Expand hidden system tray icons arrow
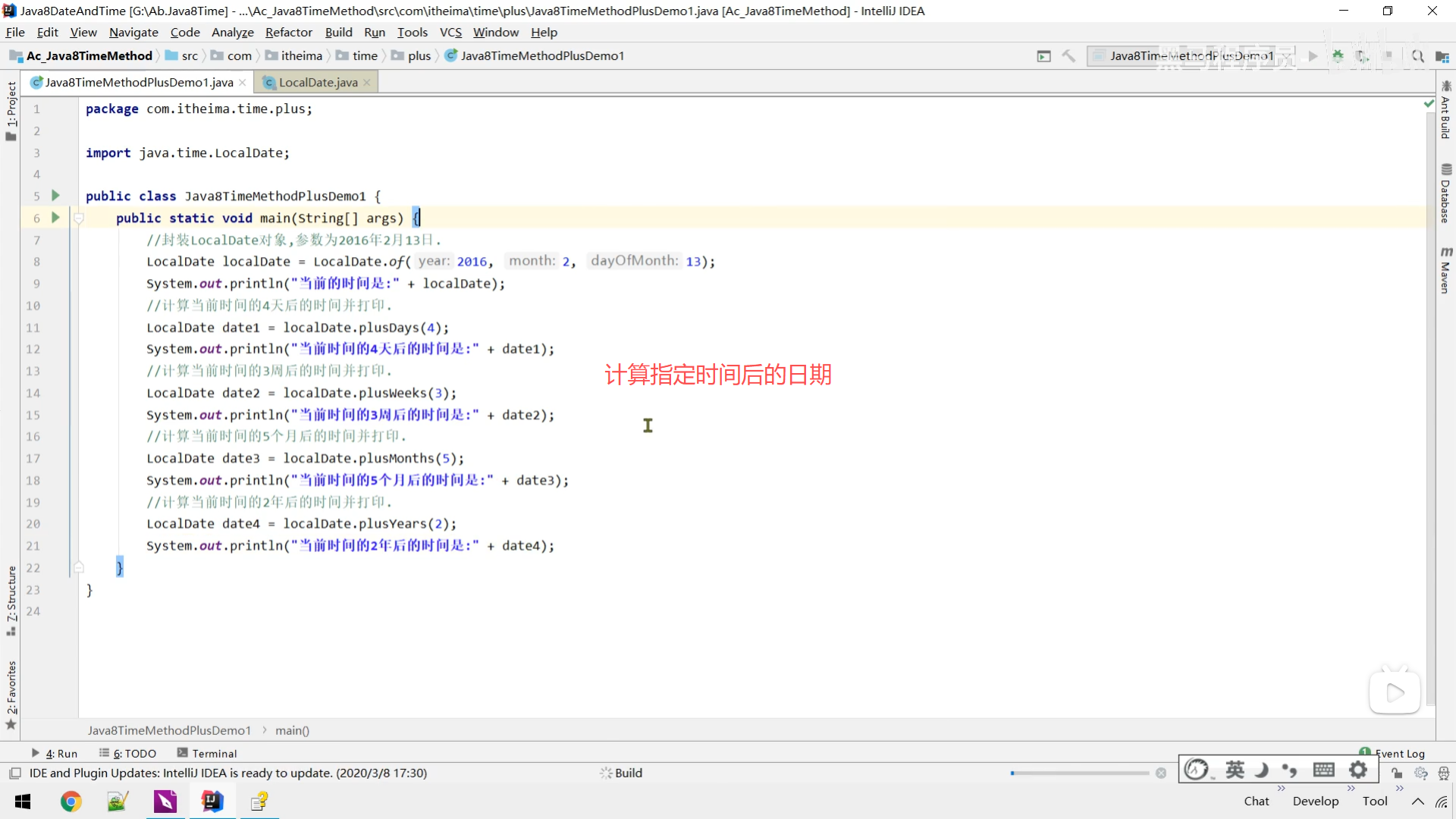 pyautogui.click(x=1417, y=802)
